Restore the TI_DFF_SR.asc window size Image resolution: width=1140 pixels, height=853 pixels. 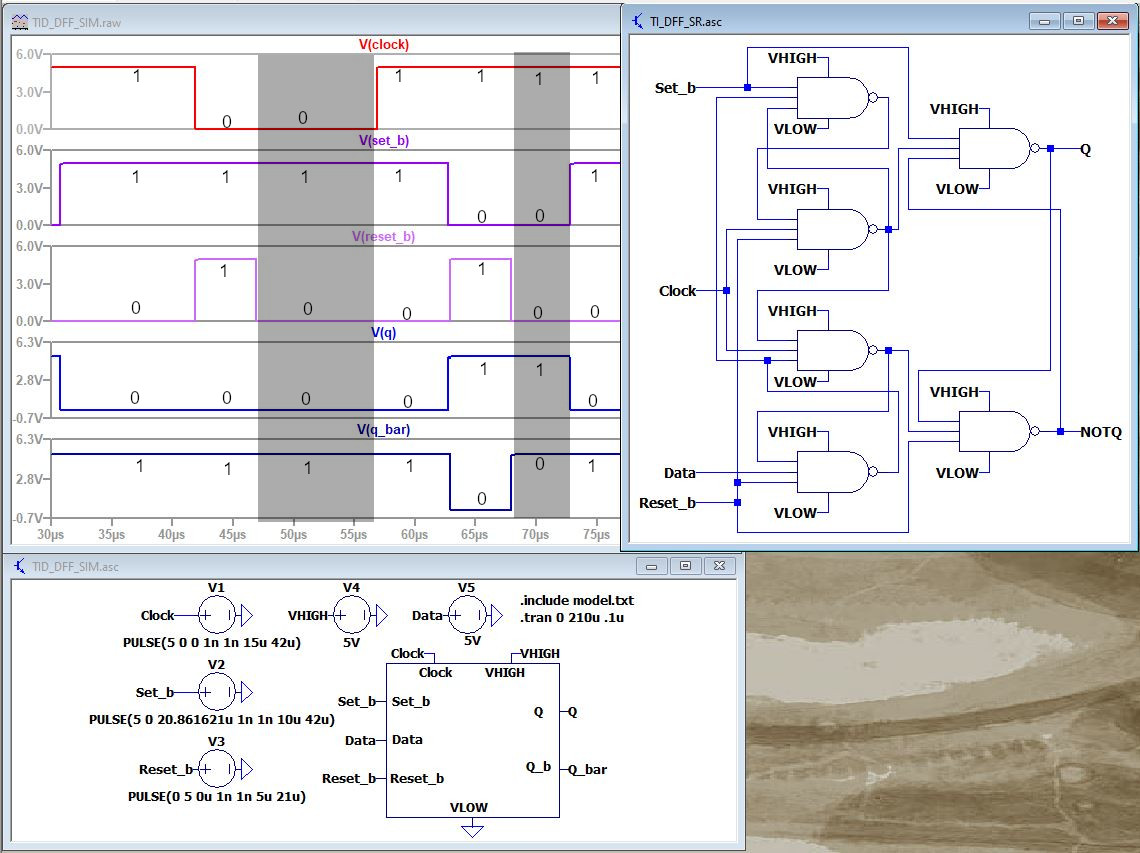pos(1078,21)
